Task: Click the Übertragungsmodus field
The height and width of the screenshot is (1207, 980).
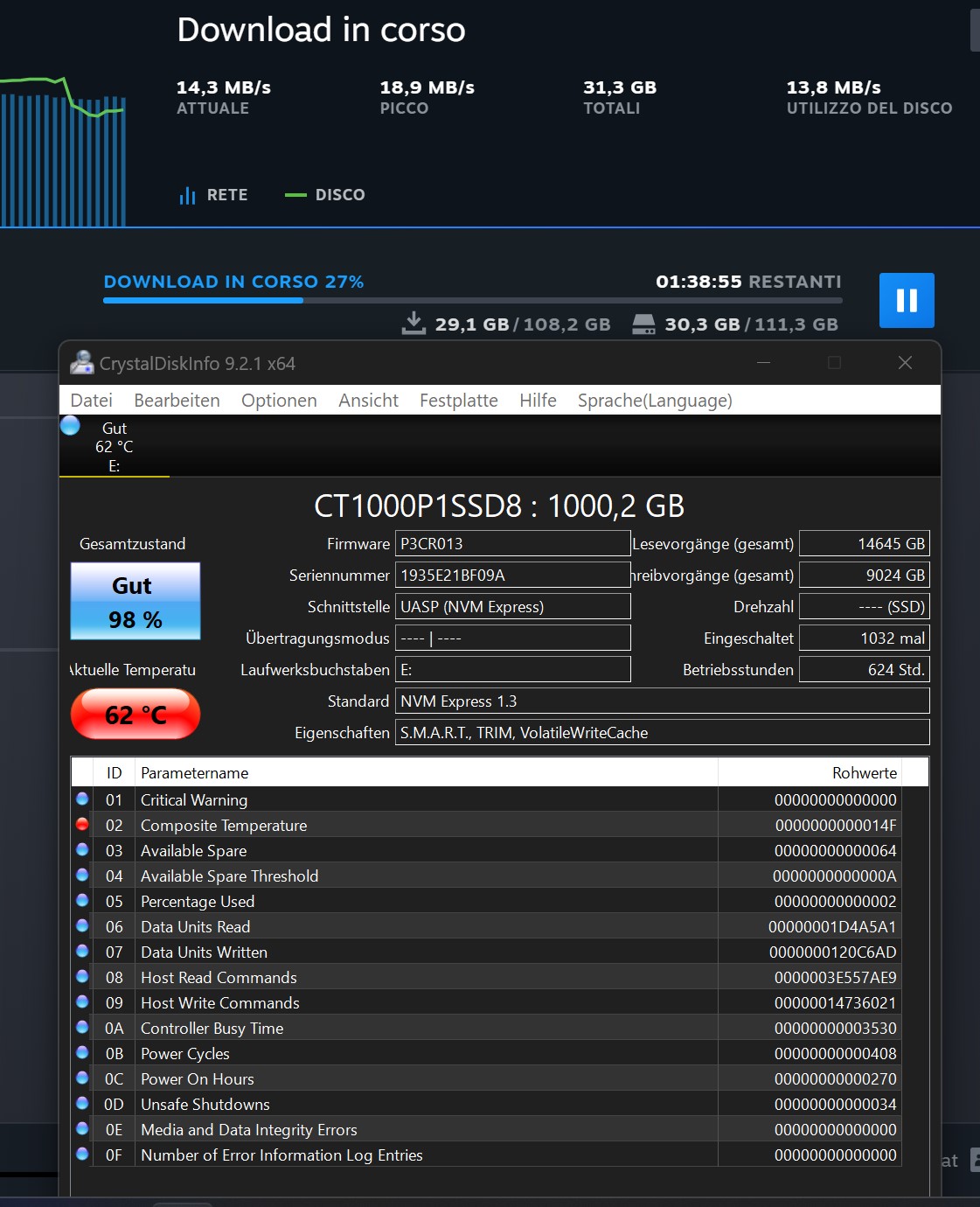Action: [x=512, y=638]
